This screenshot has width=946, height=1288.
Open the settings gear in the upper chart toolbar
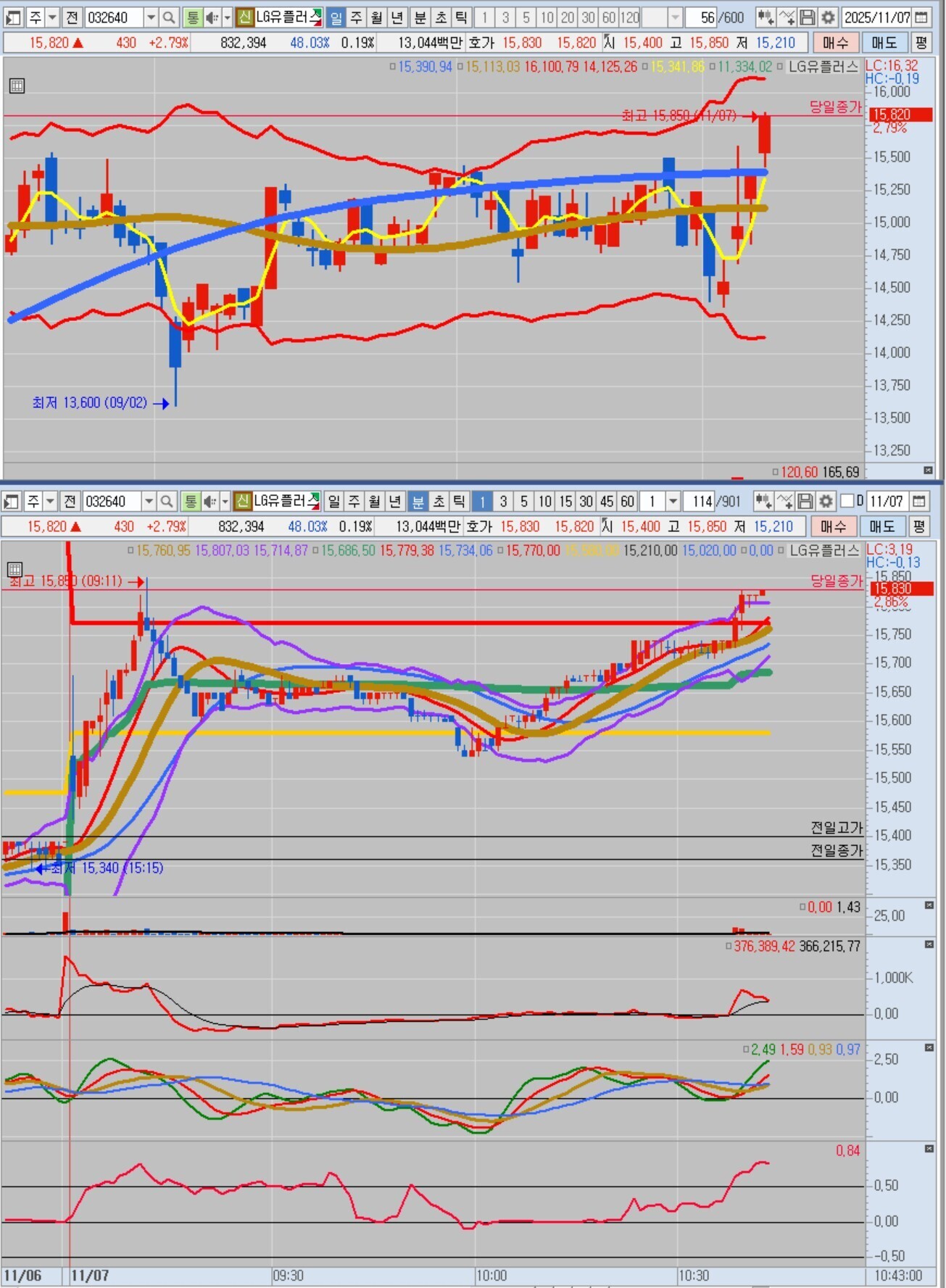pyautogui.click(x=828, y=17)
